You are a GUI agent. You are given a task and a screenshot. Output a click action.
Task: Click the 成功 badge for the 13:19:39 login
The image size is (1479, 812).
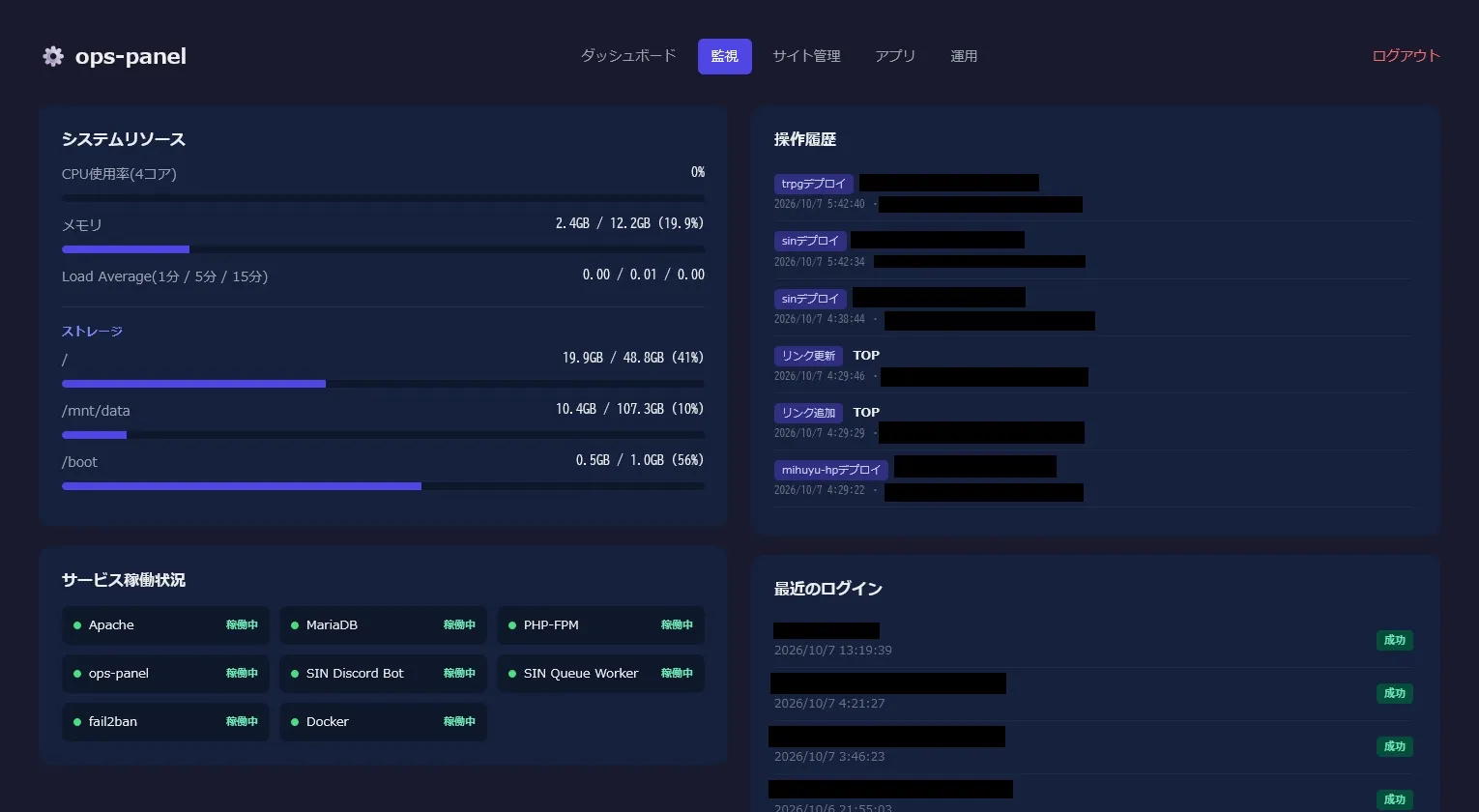click(x=1395, y=640)
